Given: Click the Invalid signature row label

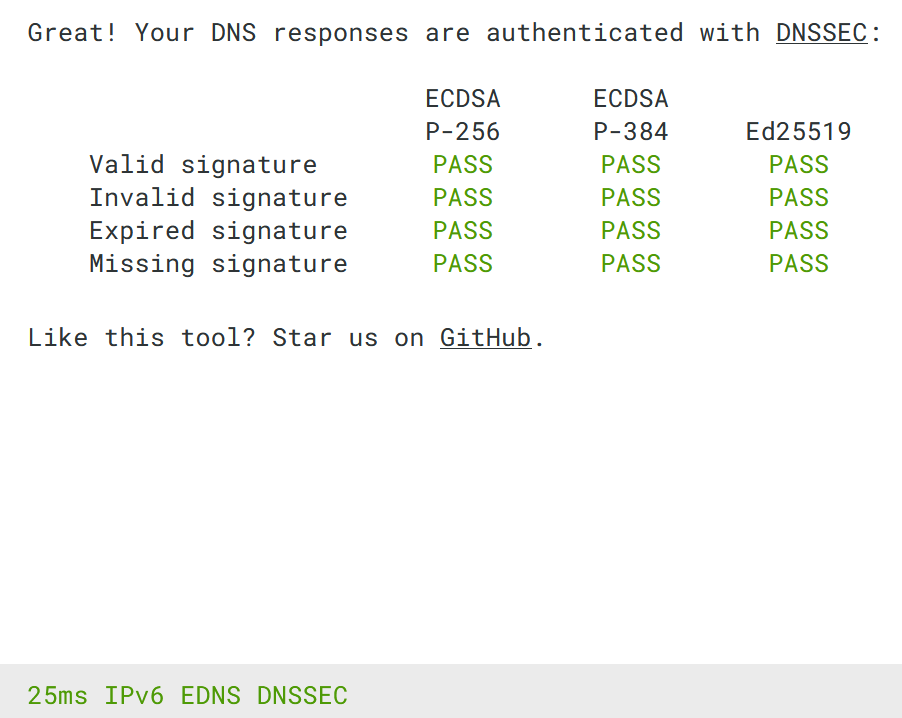Looking at the screenshot, I should point(218,198).
